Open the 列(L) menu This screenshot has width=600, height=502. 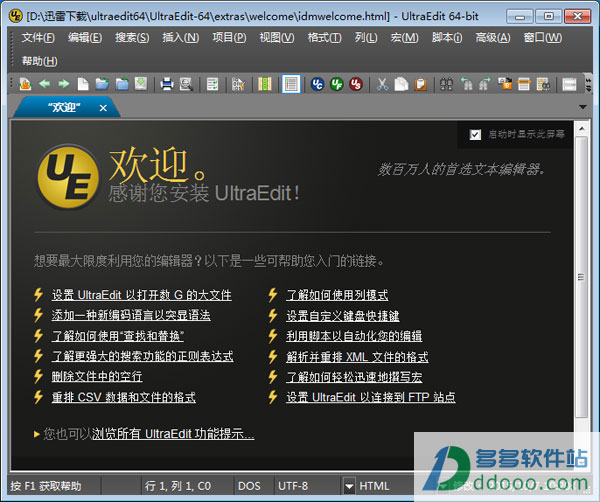pyautogui.click(x=366, y=37)
